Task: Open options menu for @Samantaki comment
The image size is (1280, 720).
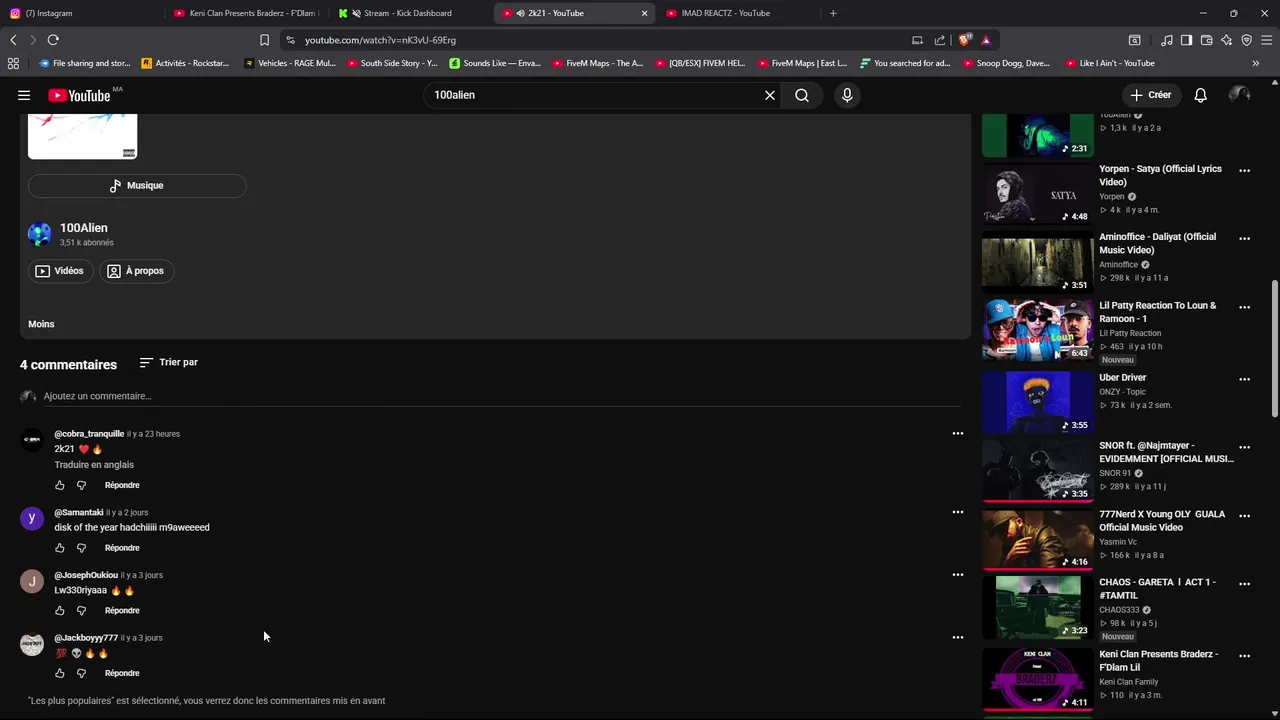Action: coord(958,512)
